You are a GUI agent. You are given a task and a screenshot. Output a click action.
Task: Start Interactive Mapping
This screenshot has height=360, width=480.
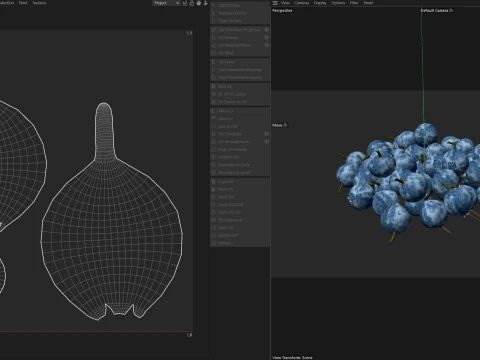[x=240, y=70]
